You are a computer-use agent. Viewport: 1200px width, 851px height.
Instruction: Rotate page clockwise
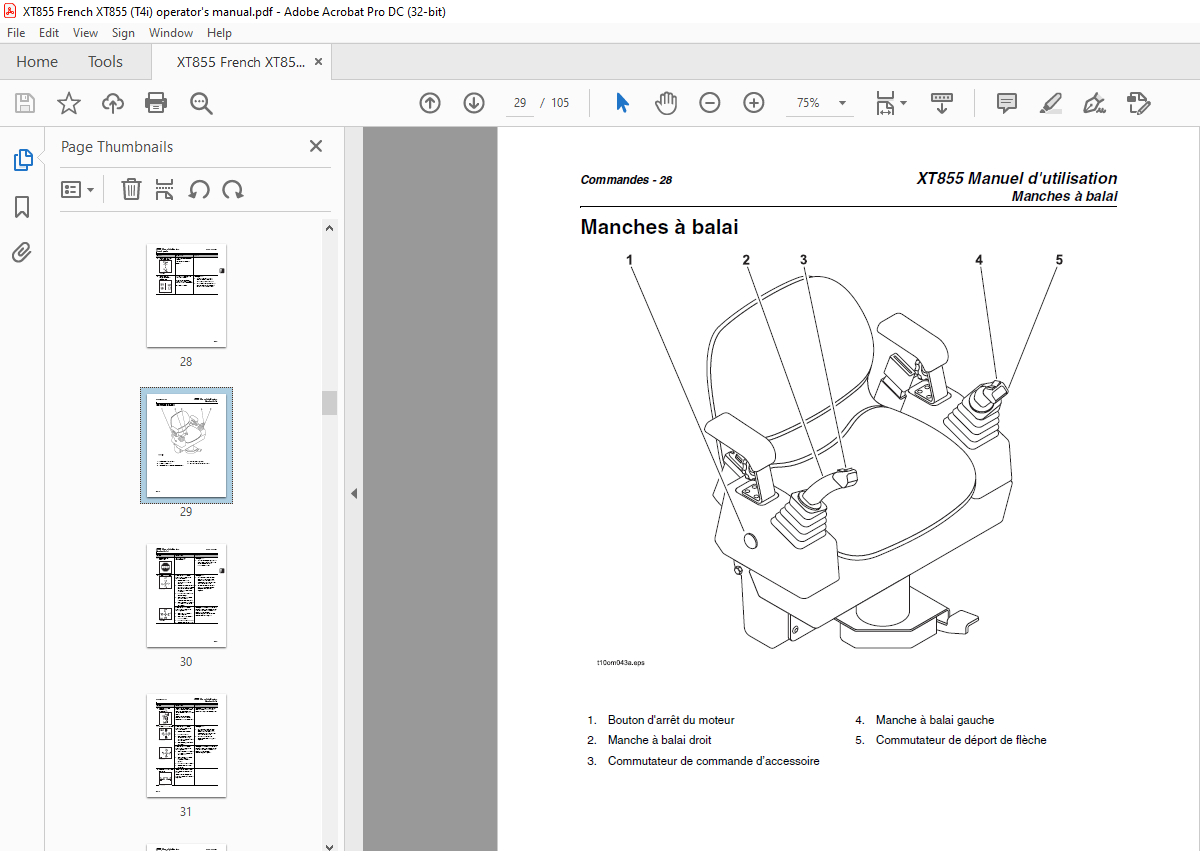233,189
